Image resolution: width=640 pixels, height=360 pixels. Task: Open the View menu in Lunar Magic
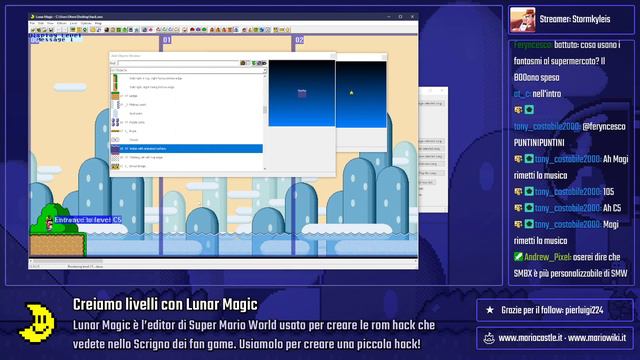(50, 23)
